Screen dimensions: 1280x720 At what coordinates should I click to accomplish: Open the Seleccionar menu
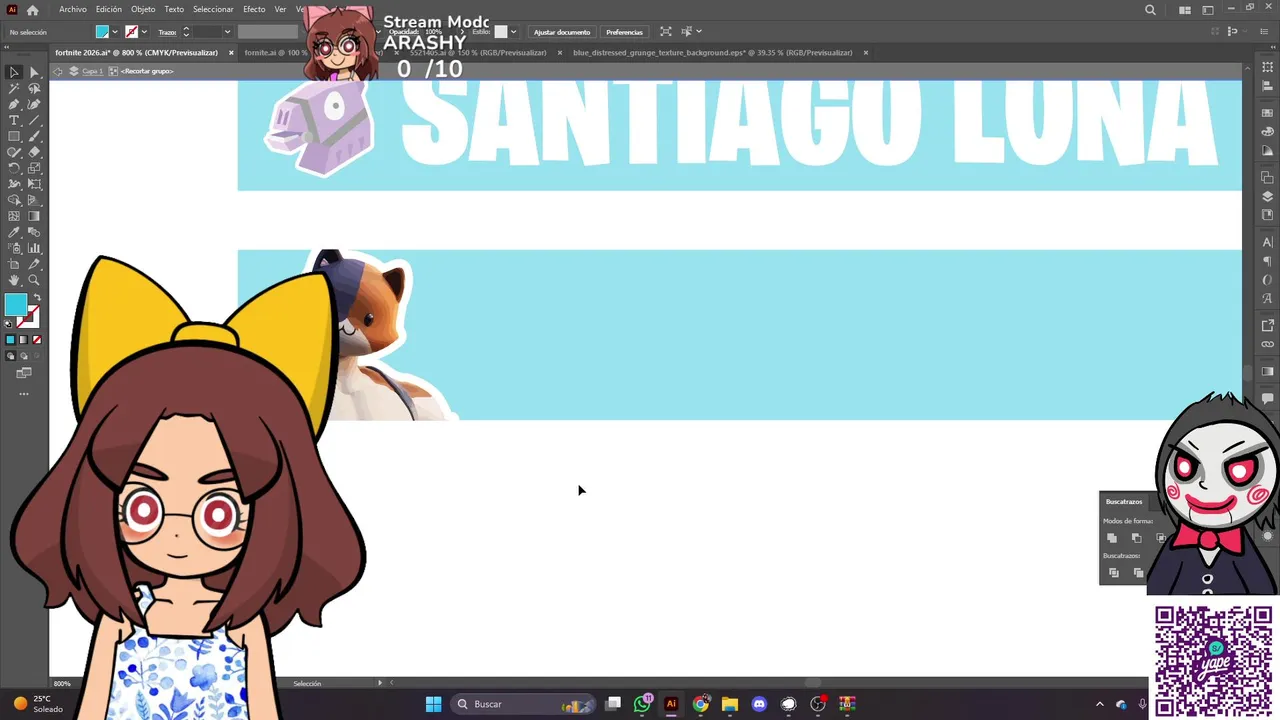(213, 10)
